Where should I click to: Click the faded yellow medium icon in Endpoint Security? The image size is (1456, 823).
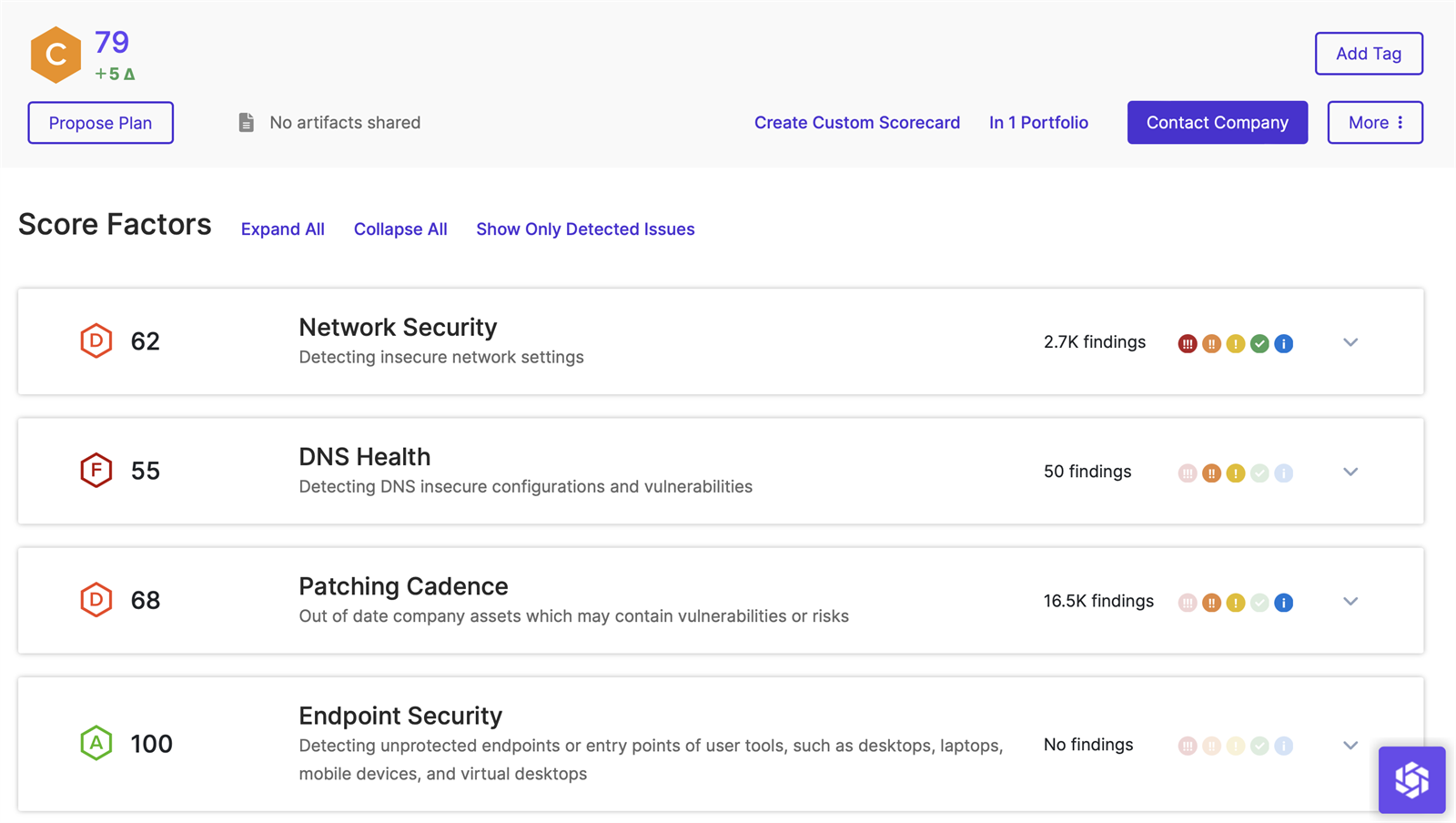pos(1235,746)
